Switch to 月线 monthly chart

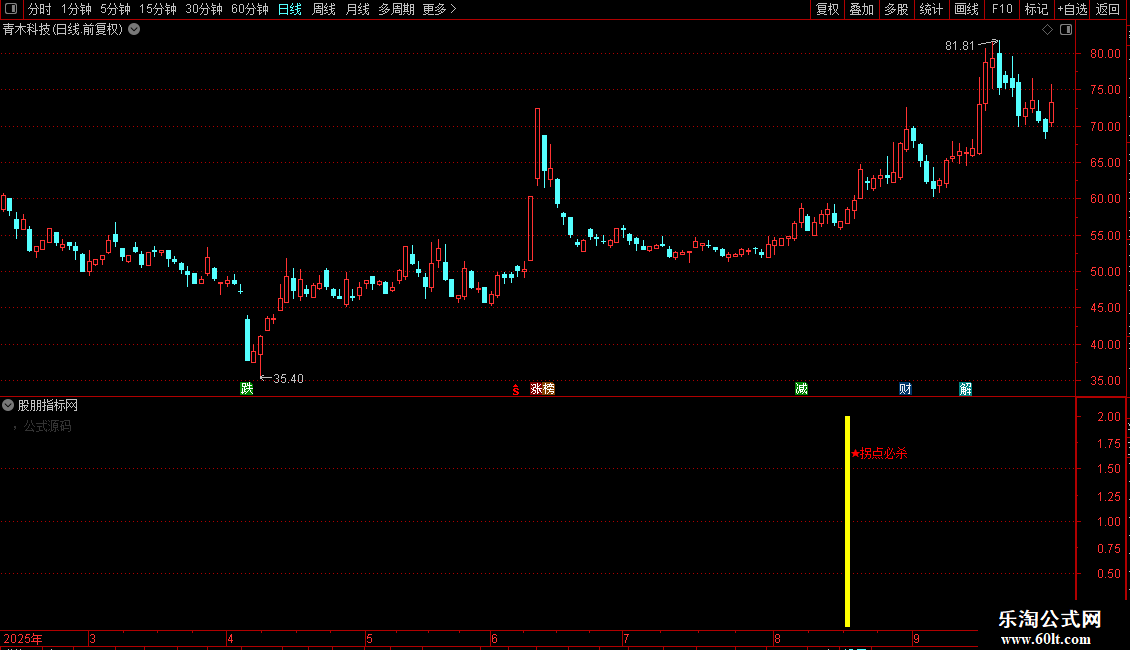coord(357,9)
